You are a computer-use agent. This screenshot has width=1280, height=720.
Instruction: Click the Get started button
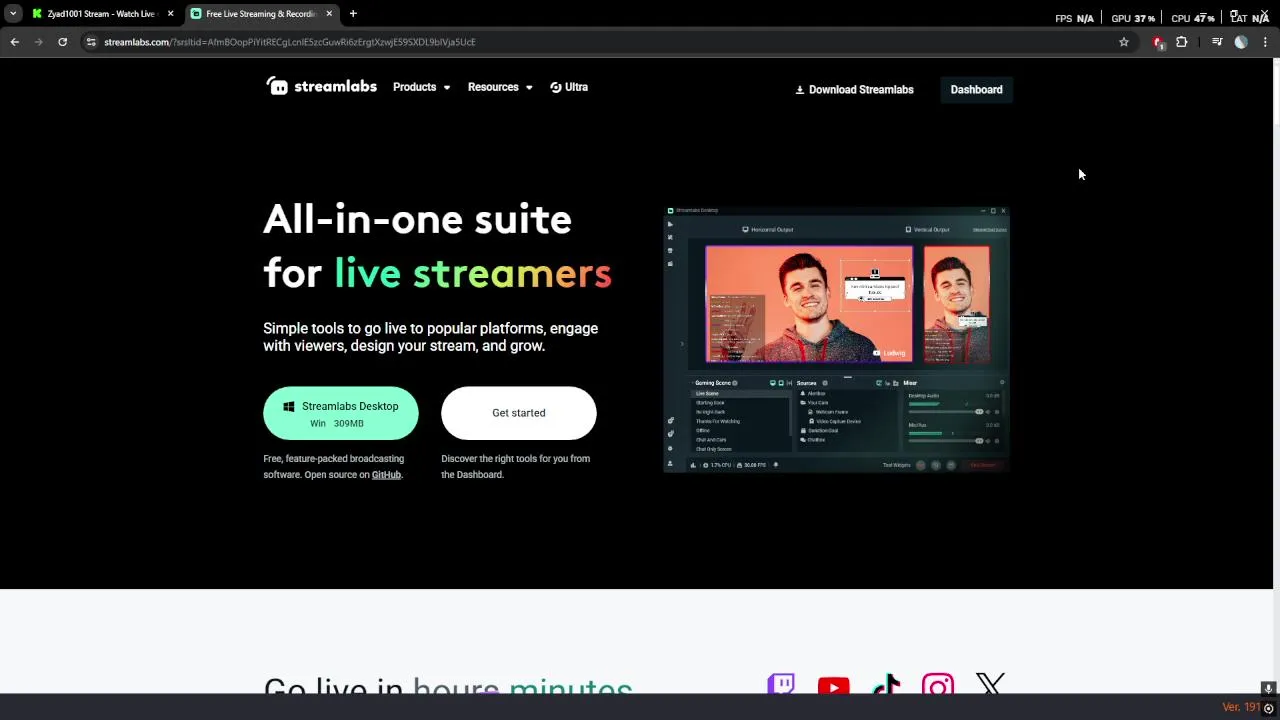[x=519, y=413]
